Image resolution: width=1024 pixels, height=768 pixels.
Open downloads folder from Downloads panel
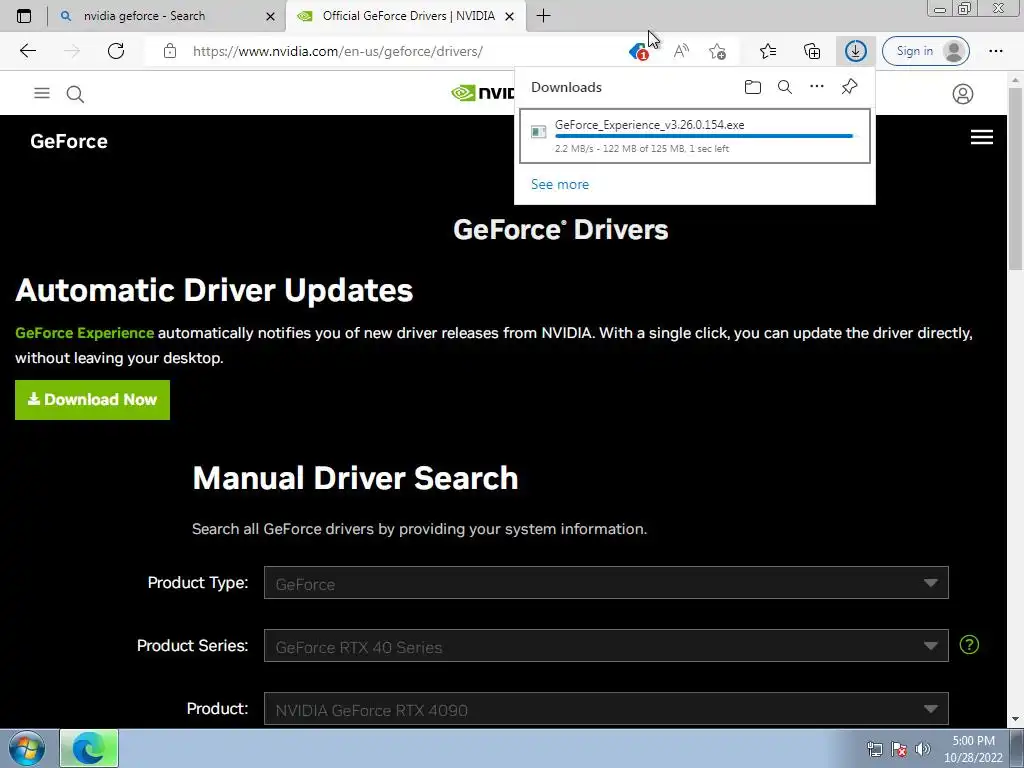pos(752,87)
